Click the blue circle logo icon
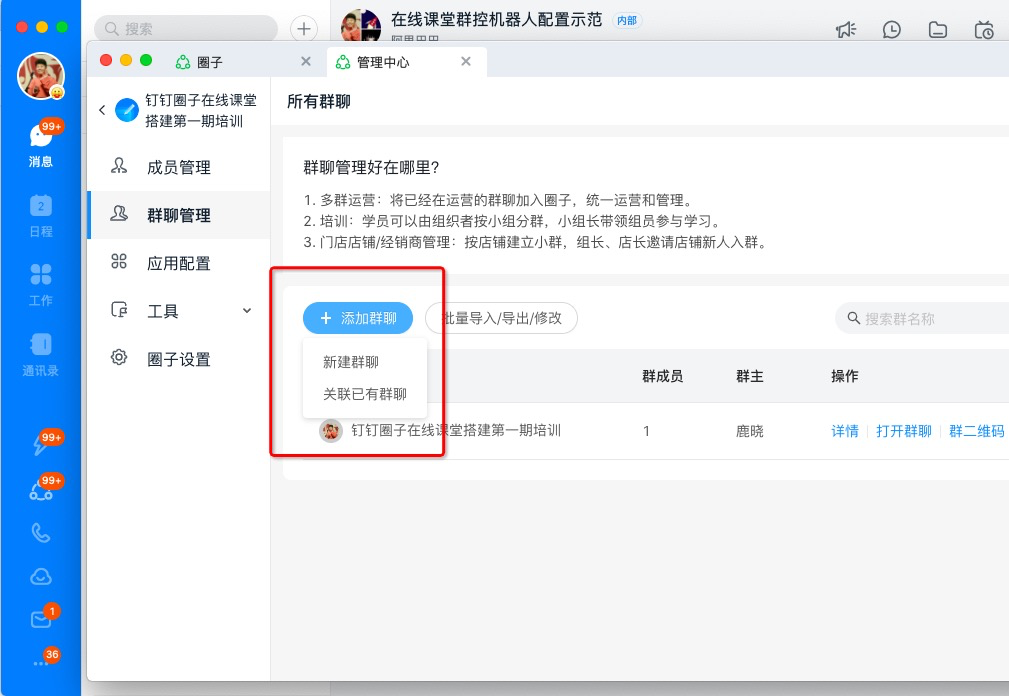The height and width of the screenshot is (696, 1009). pos(127,110)
